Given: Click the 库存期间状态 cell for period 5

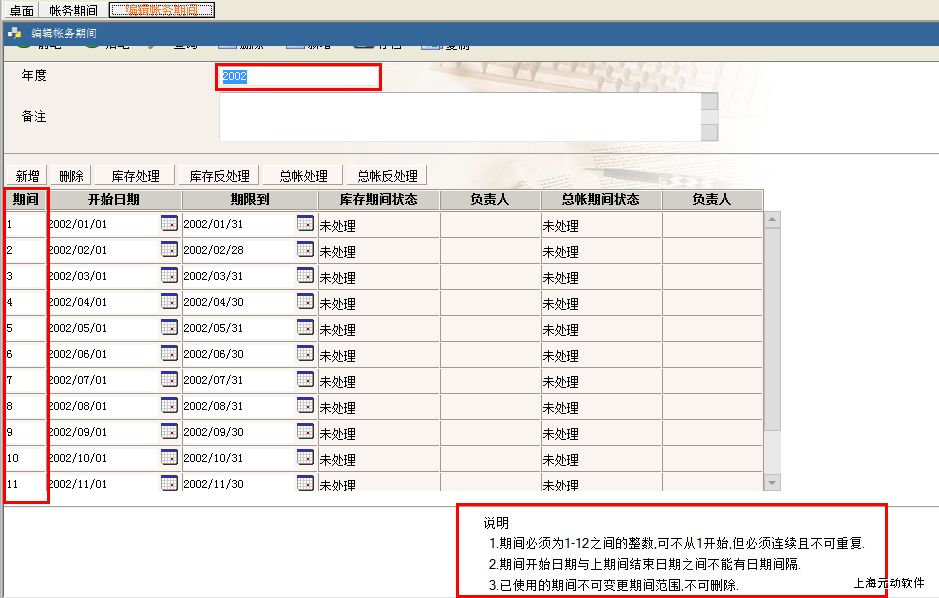Looking at the screenshot, I should click(x=378, y=328).
